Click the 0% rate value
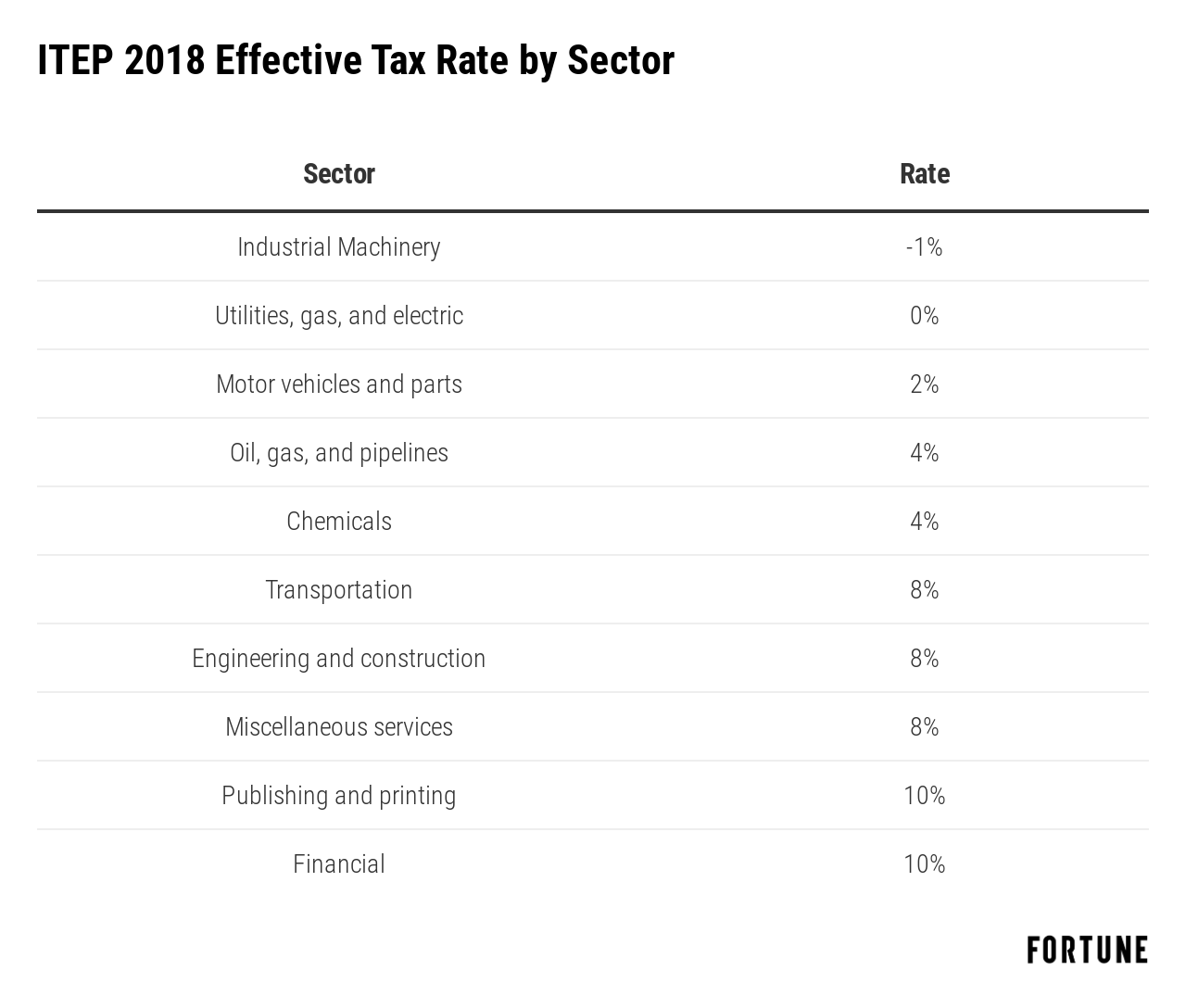Viewport: 1186px width, 1008px height. [925, 316]
